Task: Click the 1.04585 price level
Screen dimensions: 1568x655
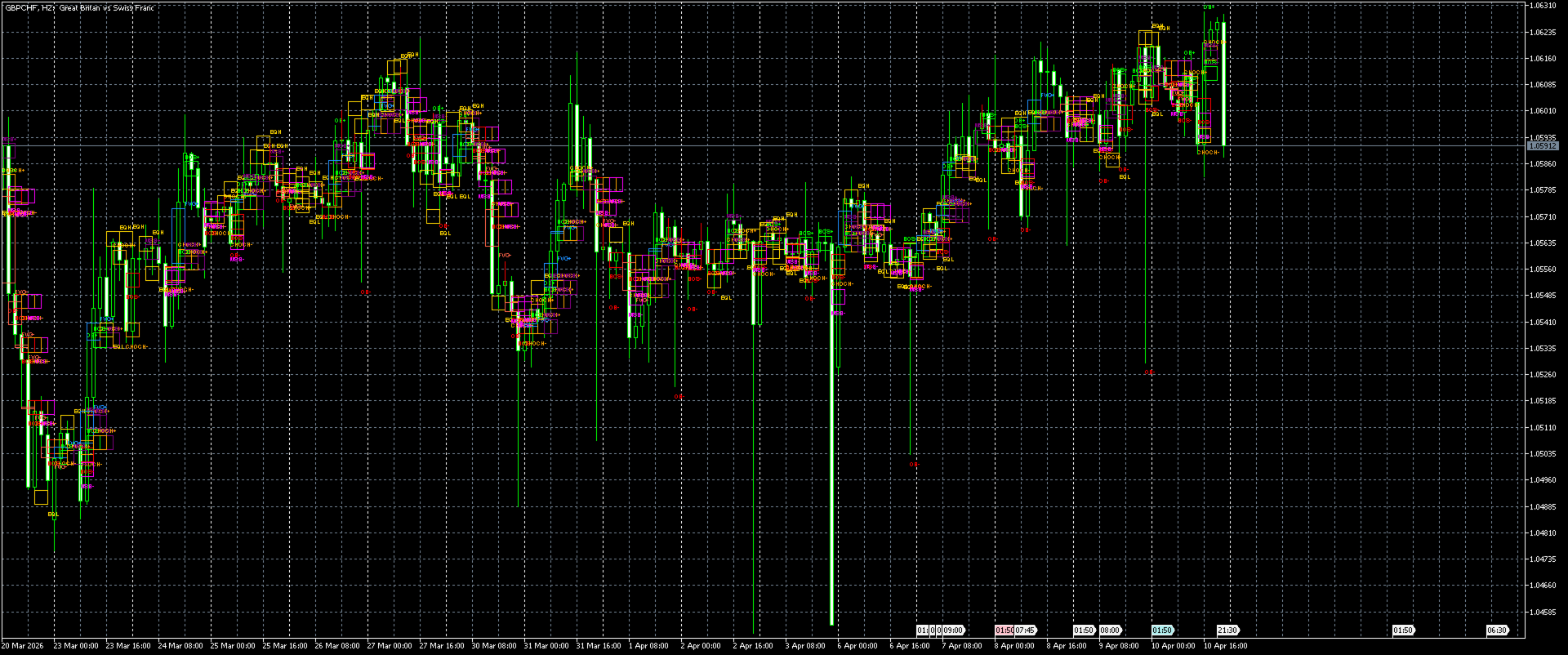Action: pyautogui.click(x=1543, y=613)
